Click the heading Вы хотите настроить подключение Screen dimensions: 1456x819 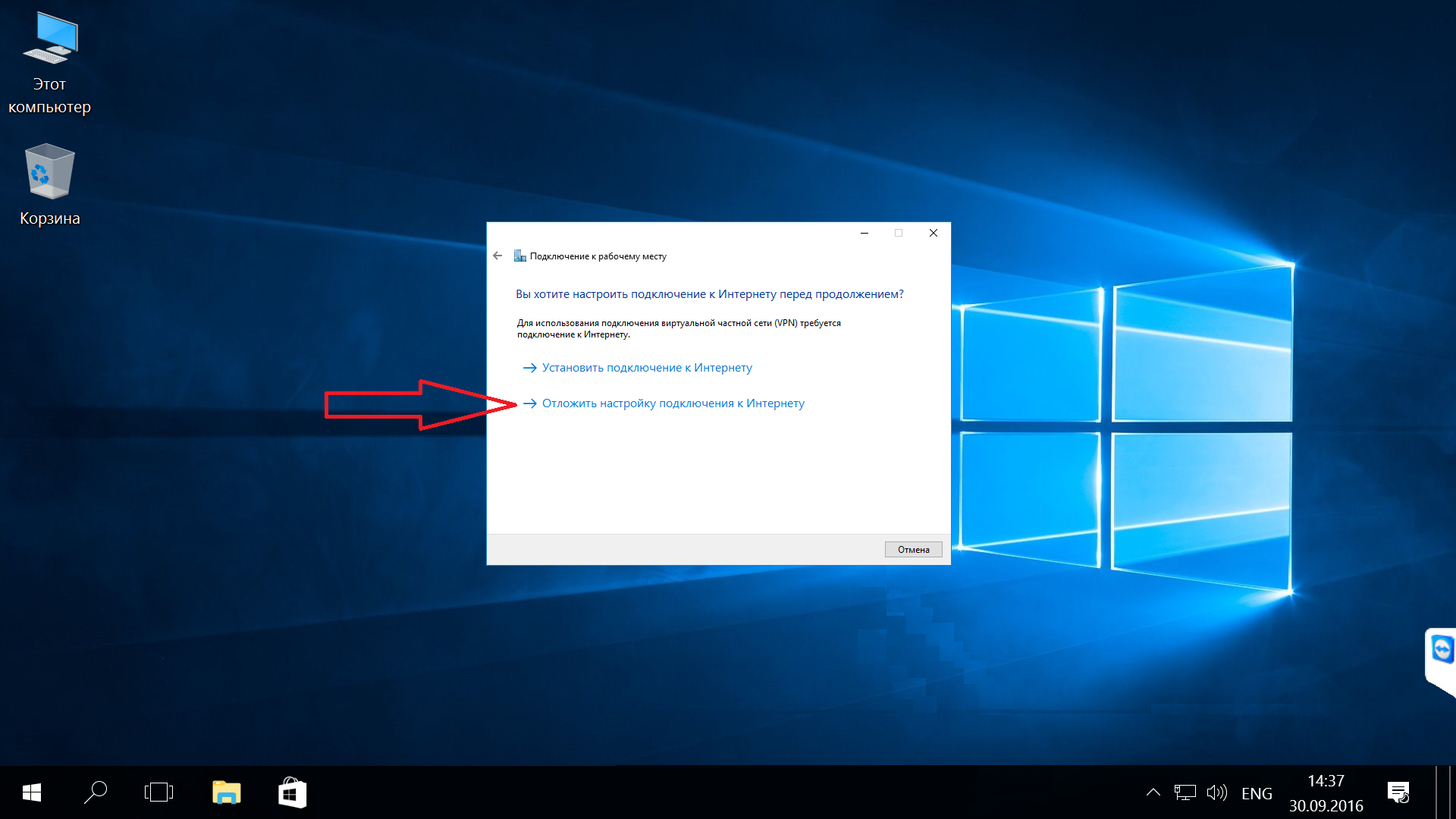tap(709, 294)
